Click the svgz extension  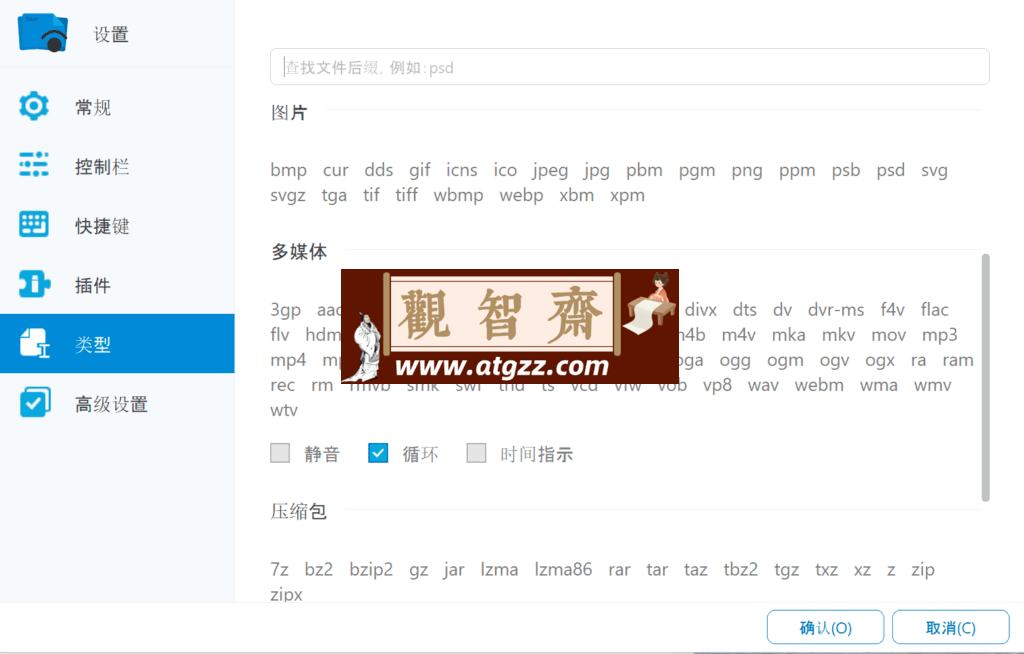[x=288, y=195]
